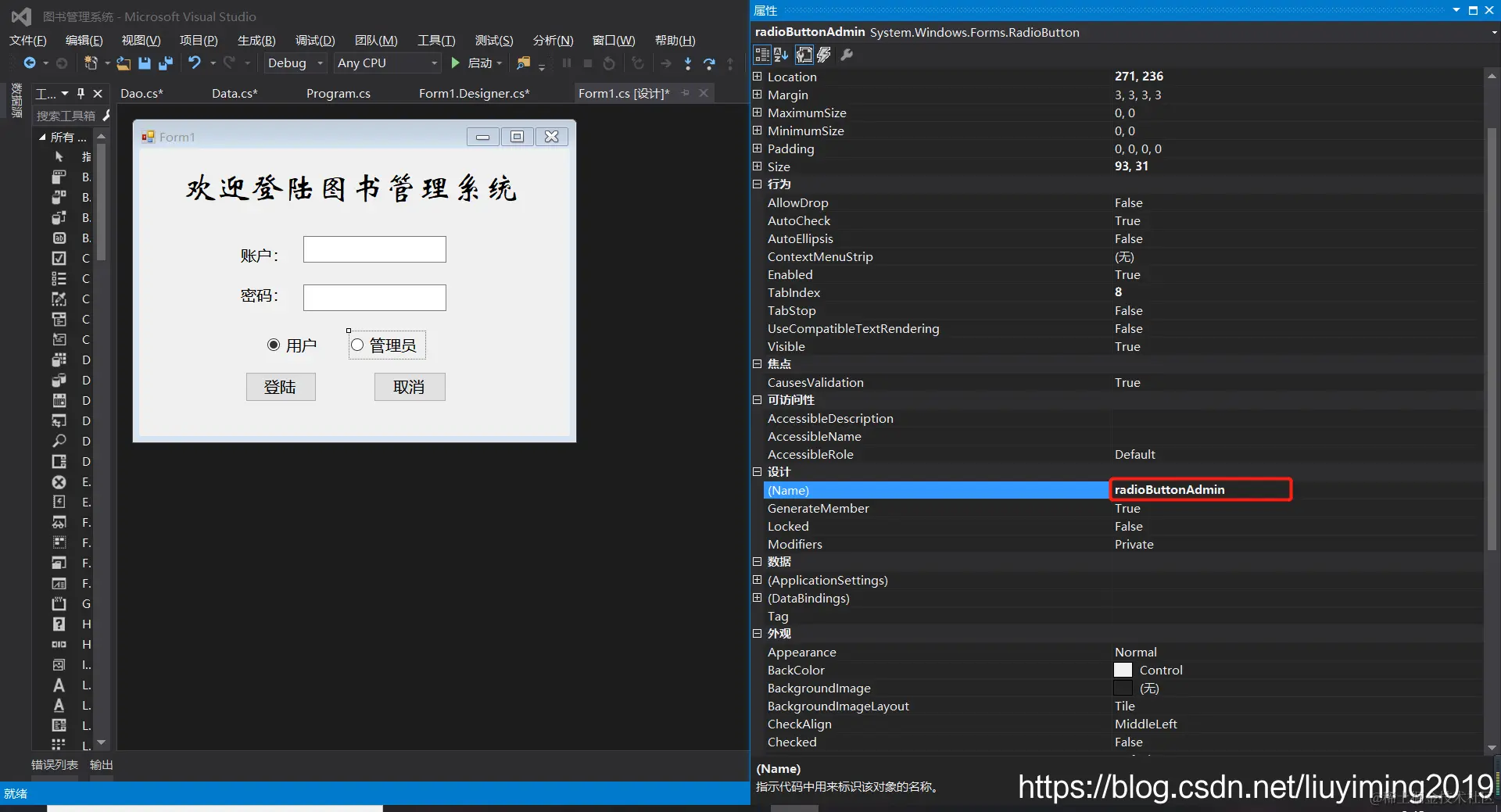1501x812 pixels.
Task: Click the Properties panel vertical scrollbar
Action: (x=1492, y=340)
